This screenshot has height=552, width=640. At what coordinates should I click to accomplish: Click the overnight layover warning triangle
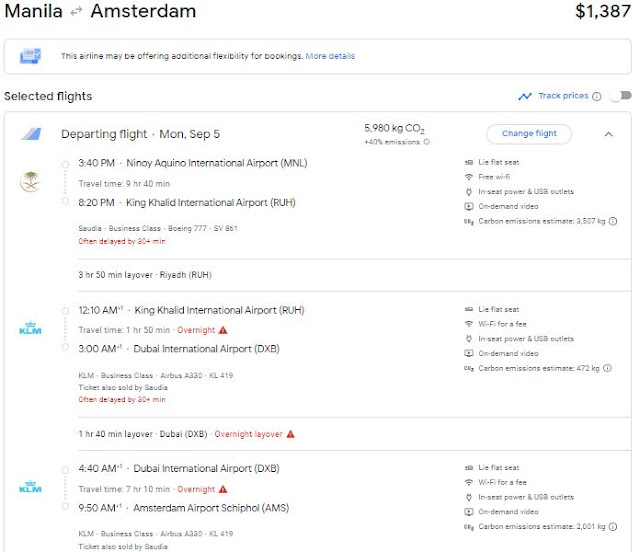[290, 434]
